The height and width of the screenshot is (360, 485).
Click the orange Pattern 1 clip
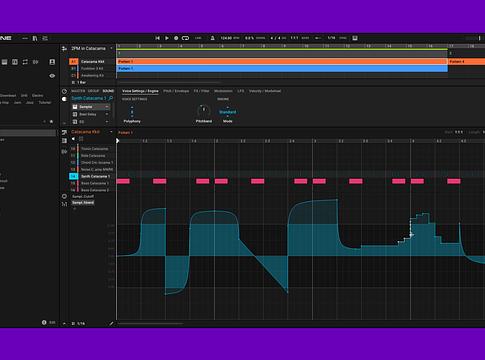(282, 62)
